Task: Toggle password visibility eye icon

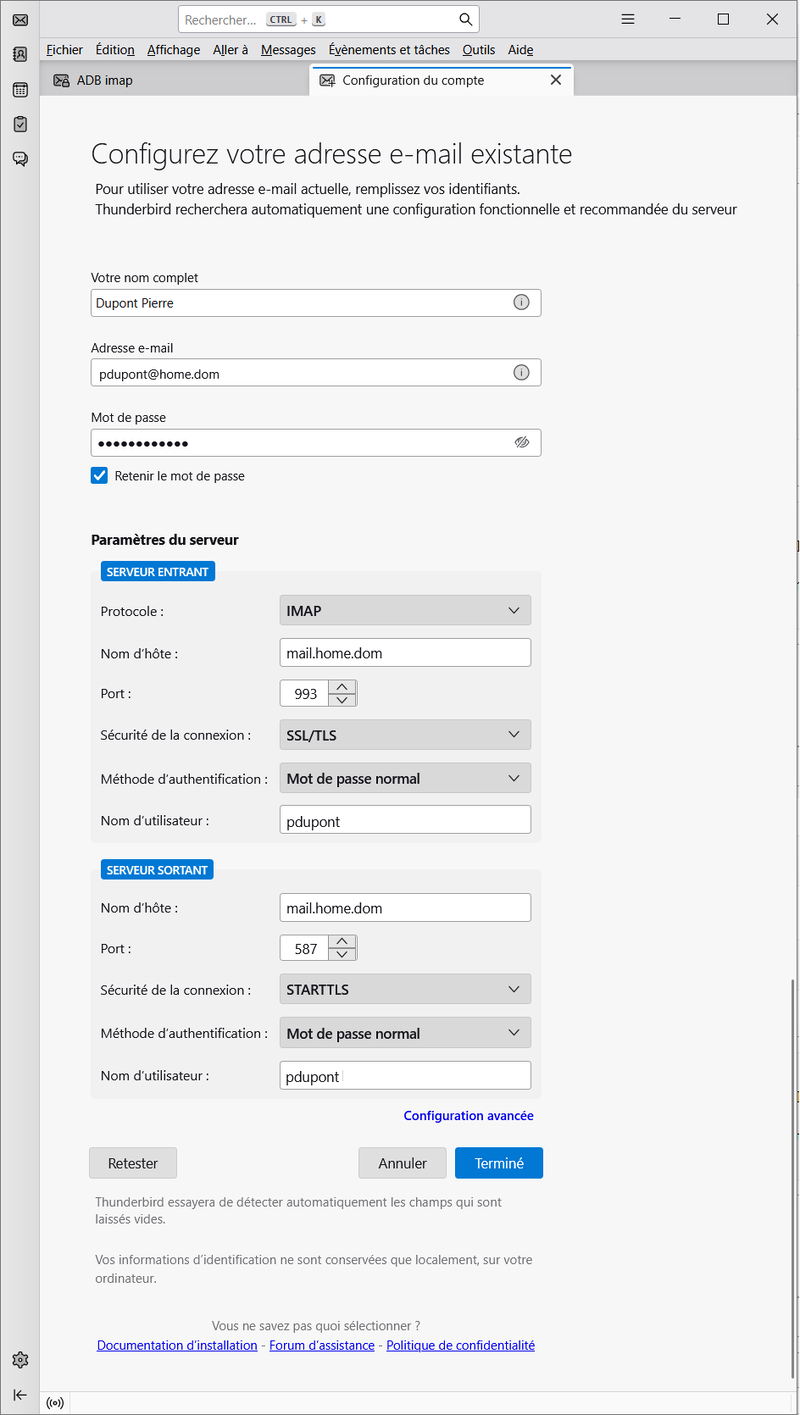Action: click(521, 442)
